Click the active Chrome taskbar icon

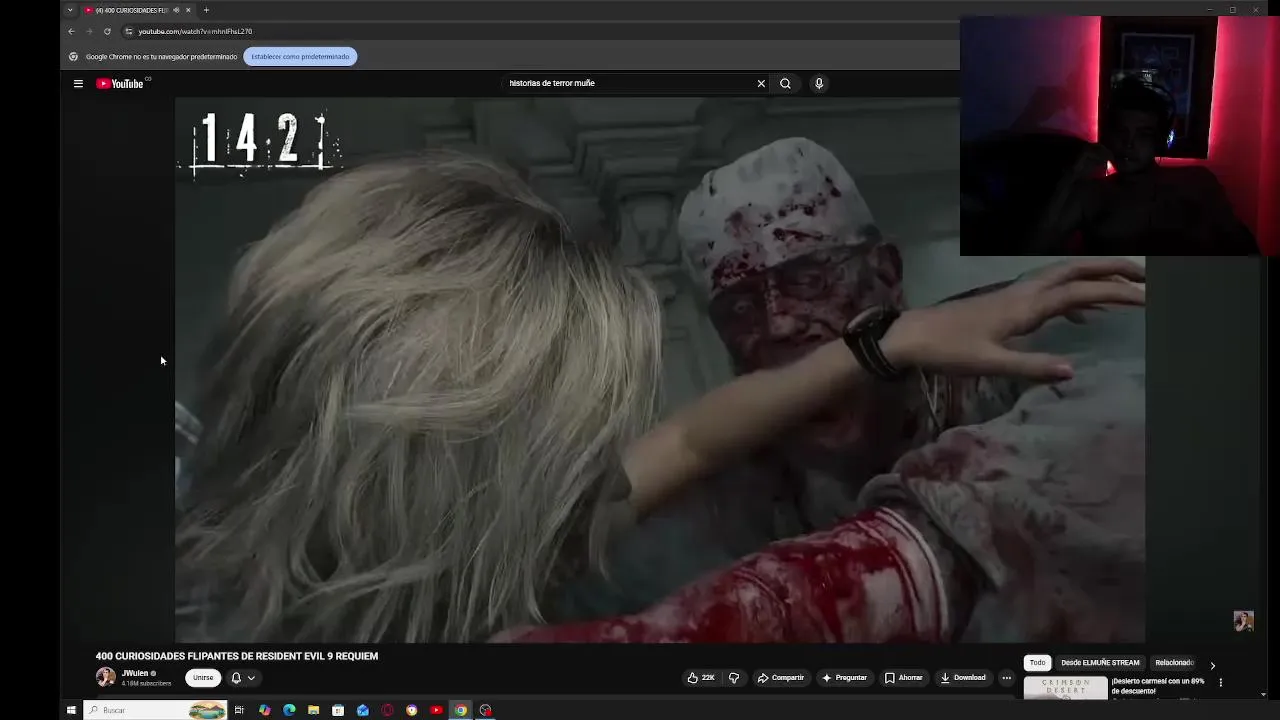pos(461,710)
